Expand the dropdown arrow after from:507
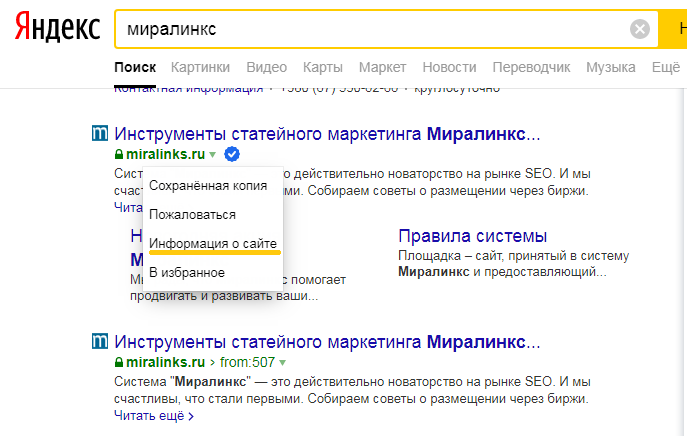This screenshot has width=687, height=436. tap(283, 363)
